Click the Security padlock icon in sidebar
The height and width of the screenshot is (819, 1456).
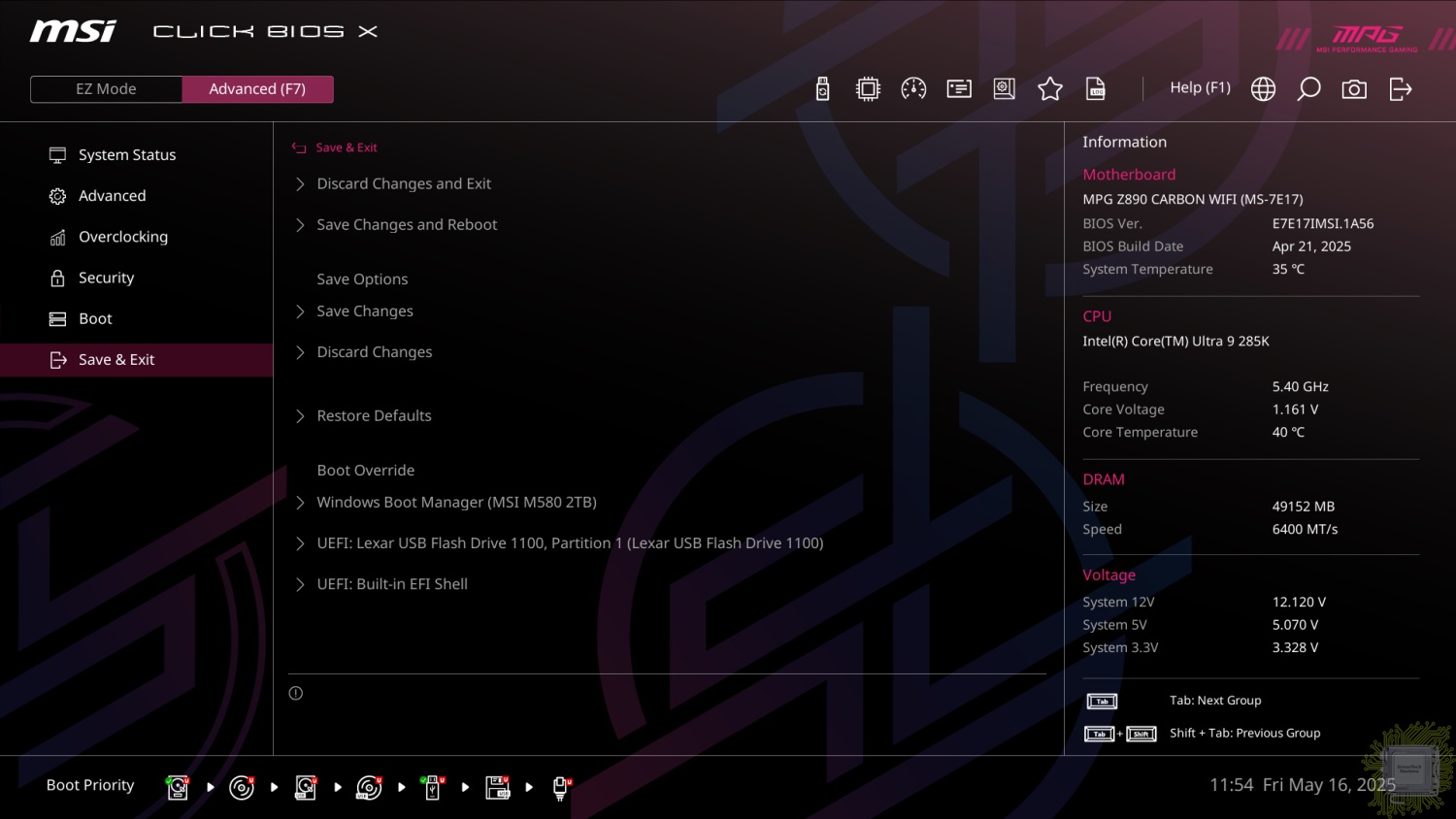pyautogui.click(x=57, y=278)
